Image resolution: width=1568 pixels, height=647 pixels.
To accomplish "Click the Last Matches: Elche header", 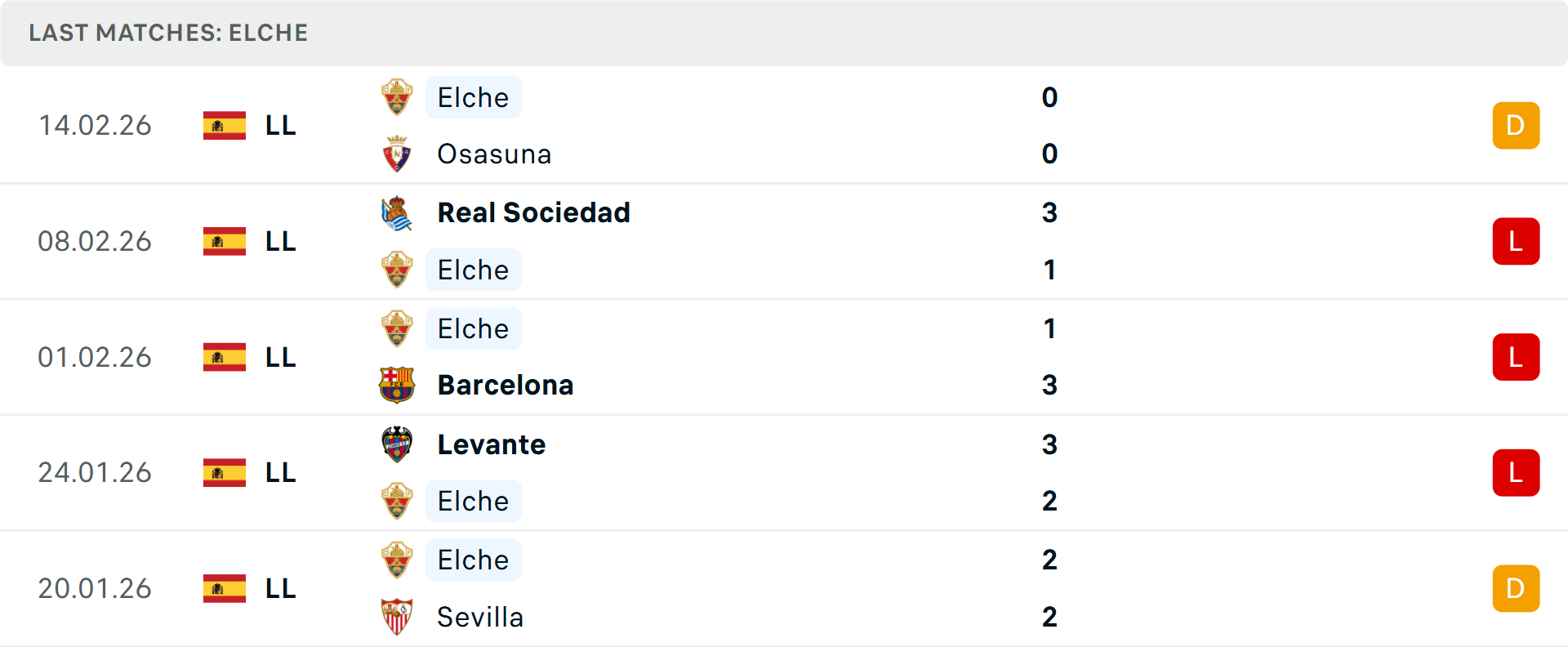I will pyautogui.click(x=168, y=33).
